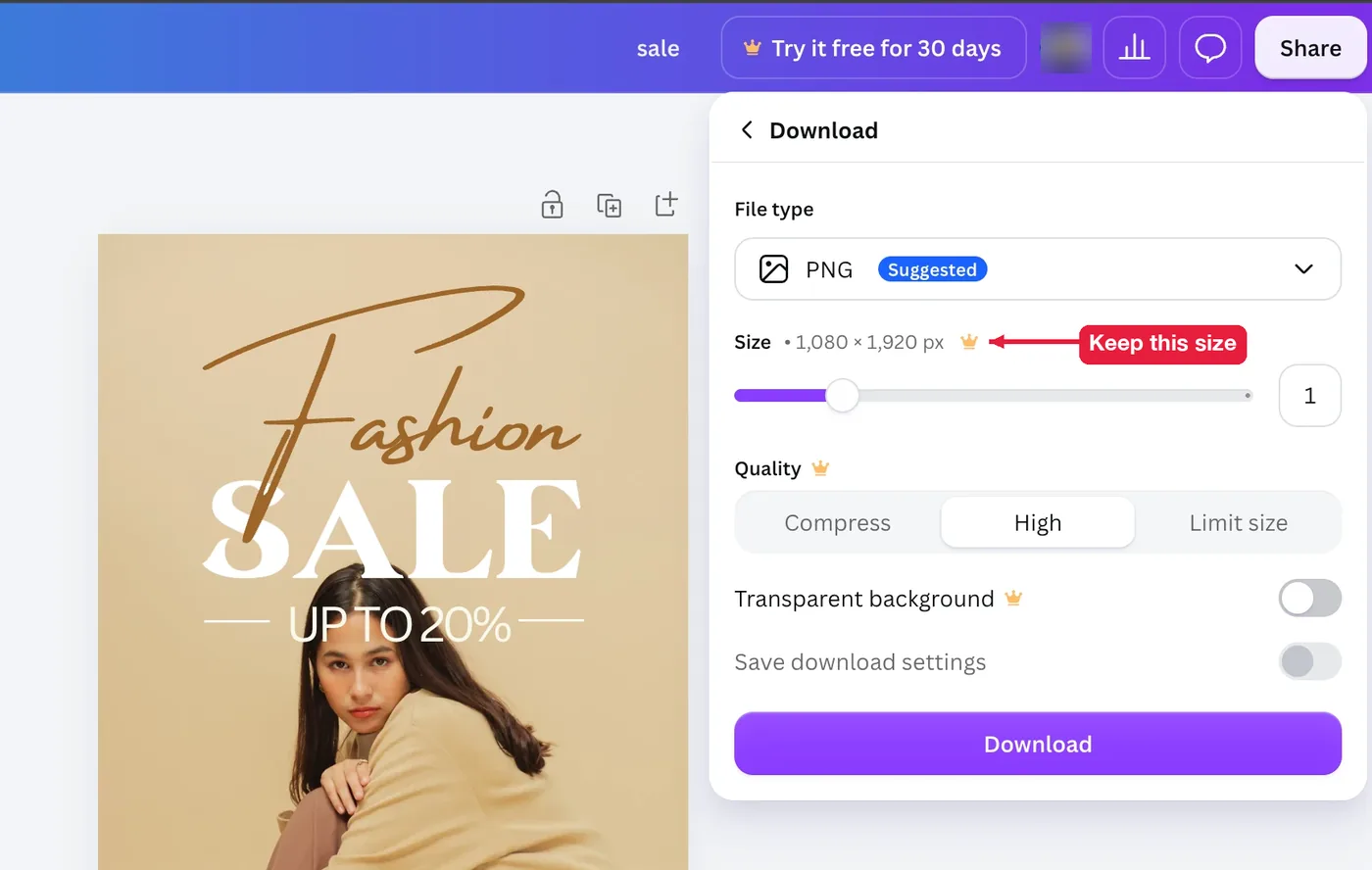Select High quality option
Image resolution: width=1372 pixels, height=870 pixels.
(1038, 523)
